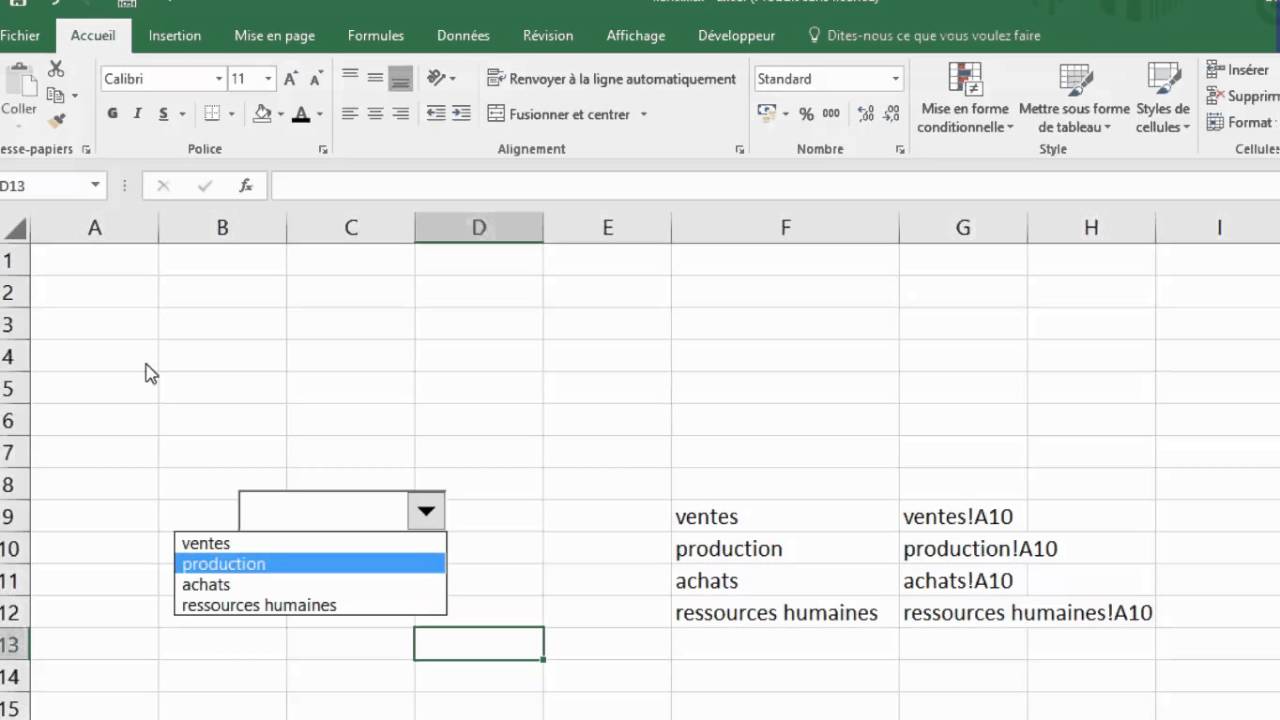This screenshot has height=720, width=1280.
Task: Select the Format Painter brush icon
Action: coord(56,120)
